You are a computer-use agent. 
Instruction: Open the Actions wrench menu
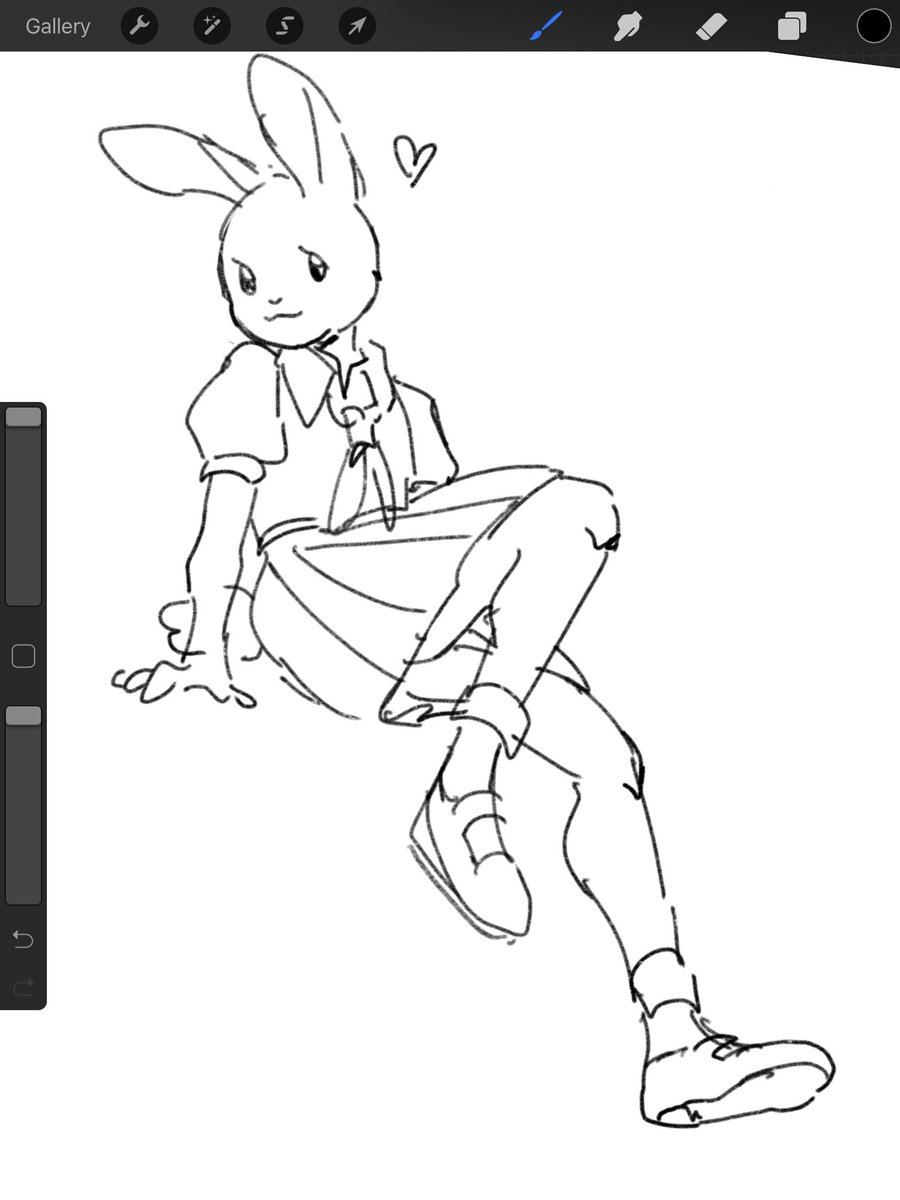140,26
